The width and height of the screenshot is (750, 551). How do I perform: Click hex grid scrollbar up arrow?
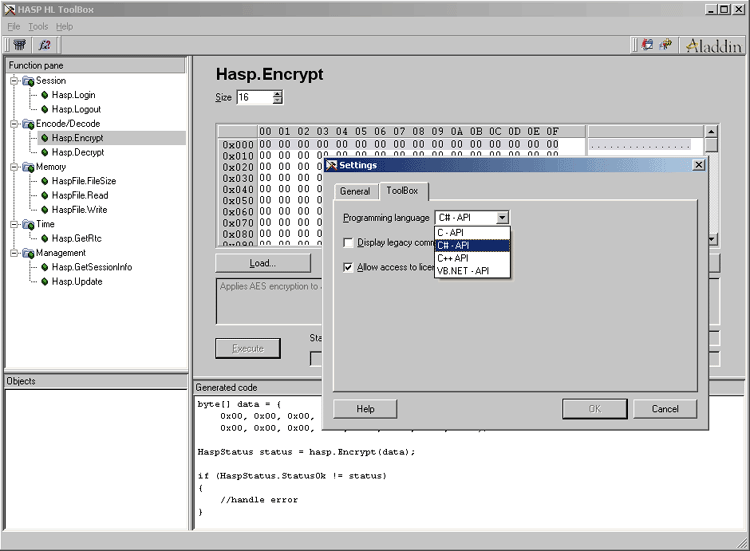pos(711,132)
